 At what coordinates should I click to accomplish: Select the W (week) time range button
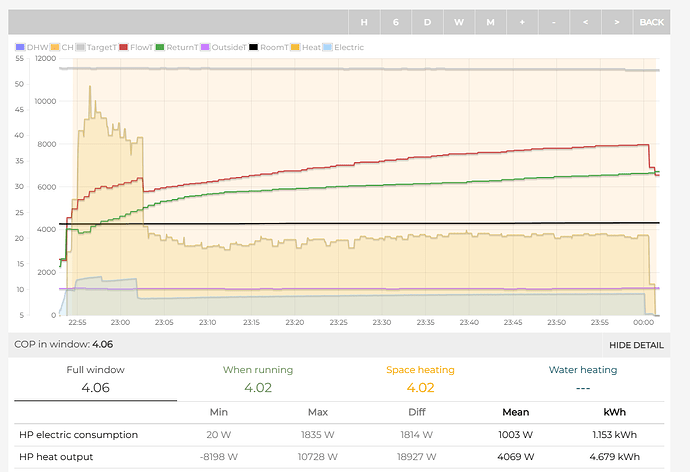pyautogui.click(x=459, y=22)
